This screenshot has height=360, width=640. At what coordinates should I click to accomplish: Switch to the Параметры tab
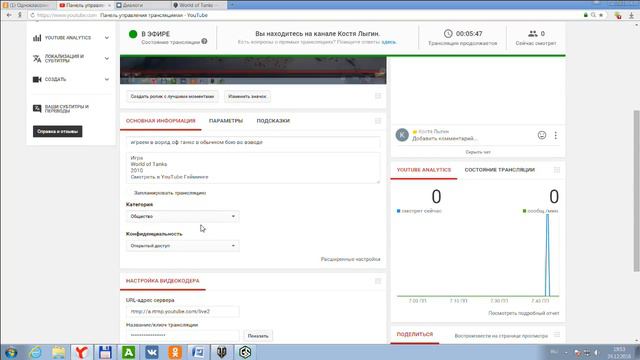coord(226,121)
